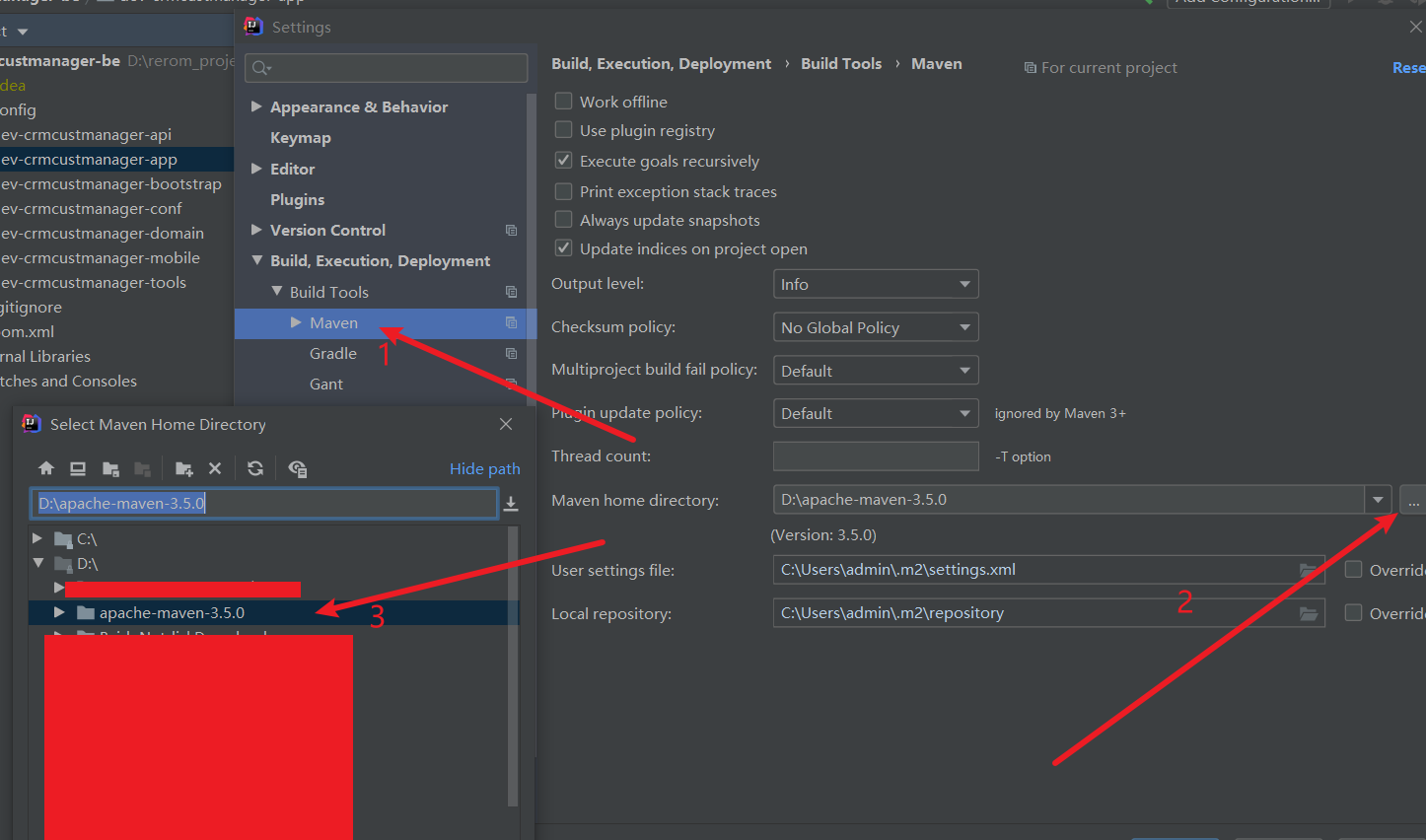Click Reset link in Settings
1426x840 pixels.
[1408, 67]
